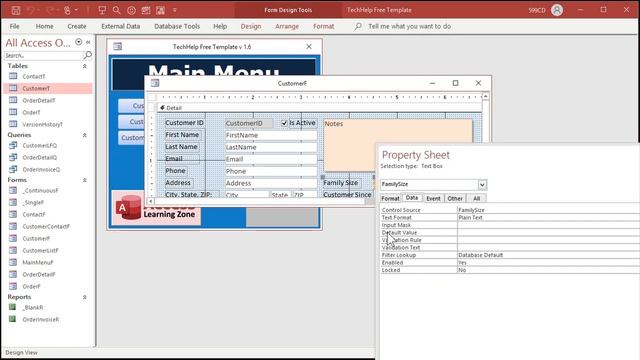The width and height of the screenshot is (640, 360).
Task: Click the CustomerF scroll up arrow
Action: tap(485, 96)
